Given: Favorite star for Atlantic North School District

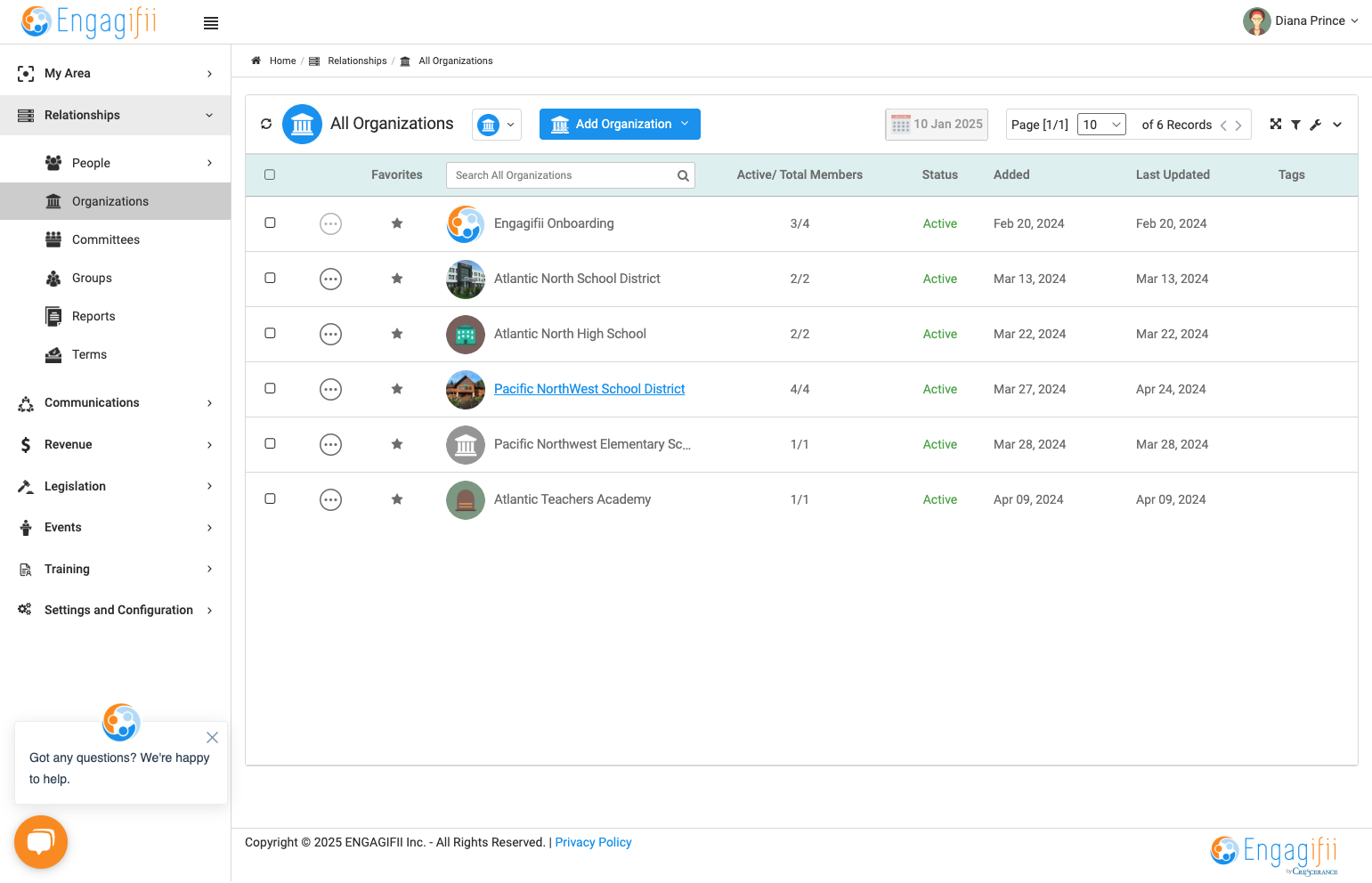Looking at the screenshot, I should point(397,279).
